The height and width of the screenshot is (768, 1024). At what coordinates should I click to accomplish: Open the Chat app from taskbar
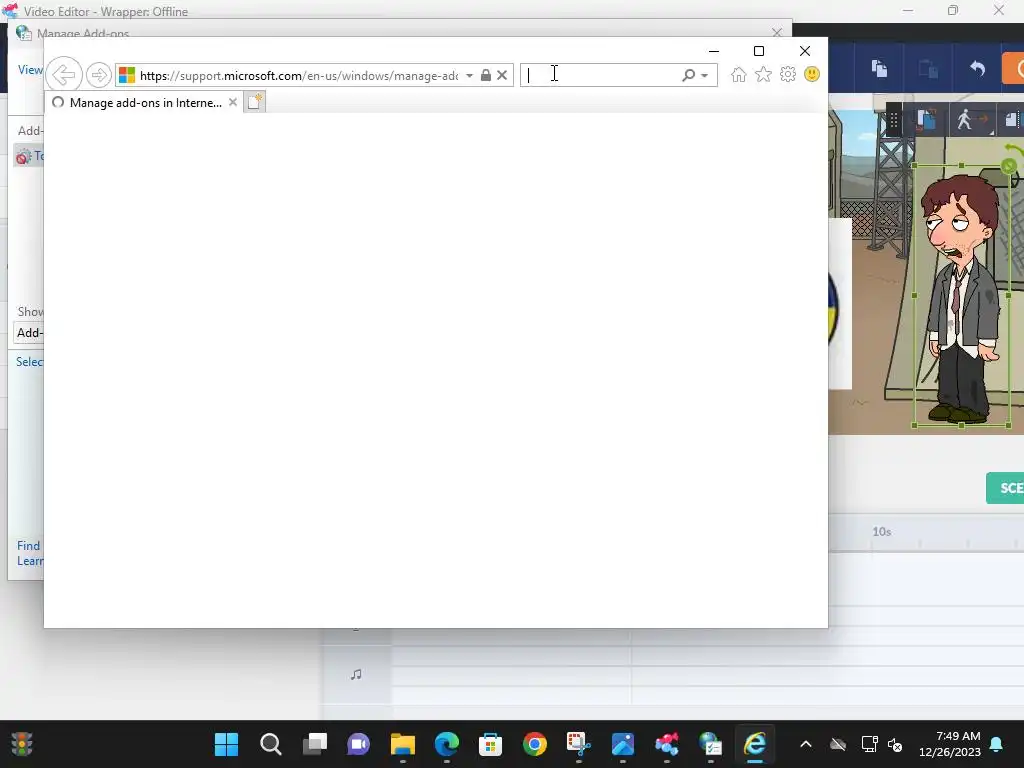coord(359,744)
